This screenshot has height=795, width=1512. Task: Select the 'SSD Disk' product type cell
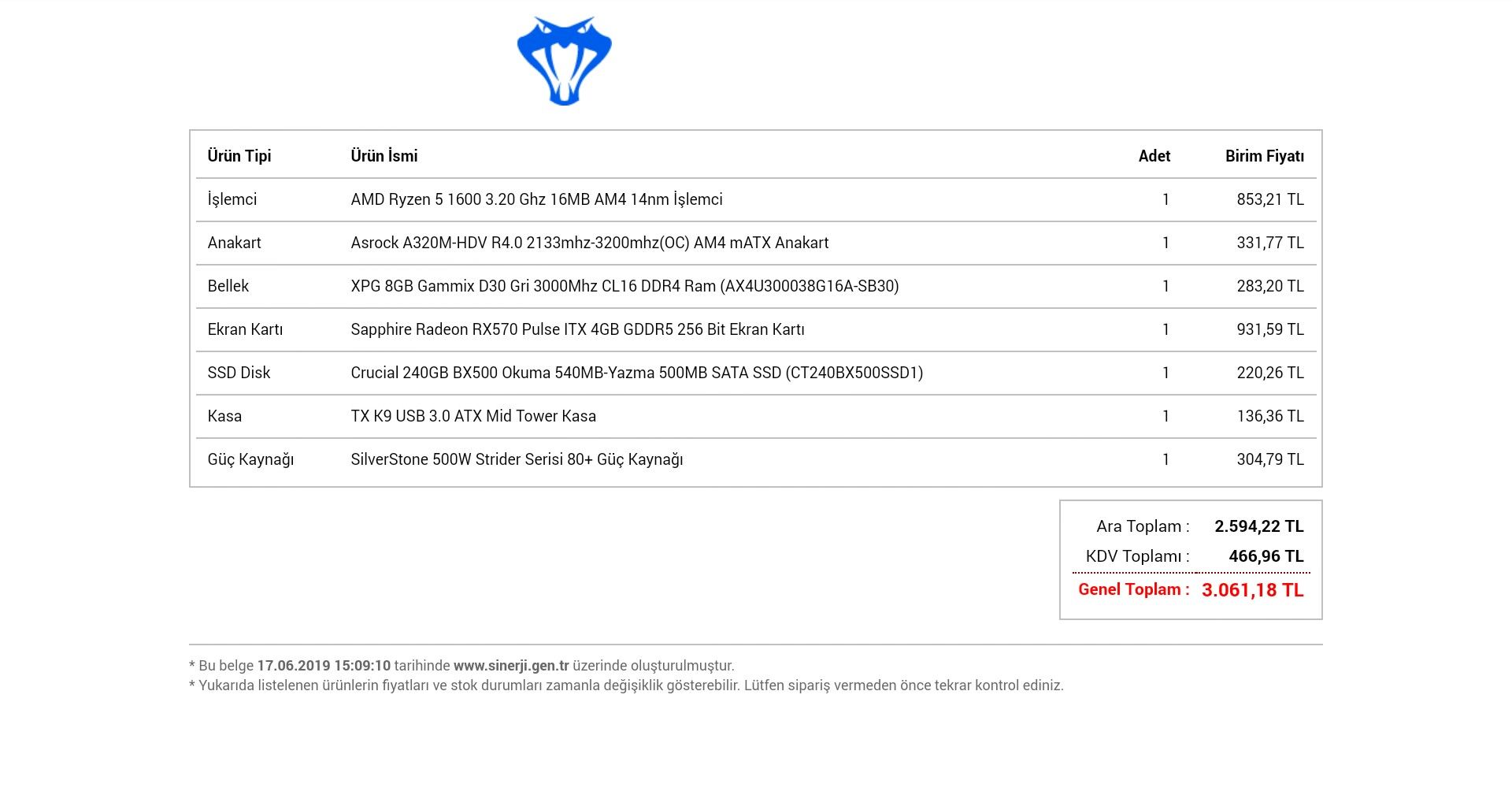point(239,373)
